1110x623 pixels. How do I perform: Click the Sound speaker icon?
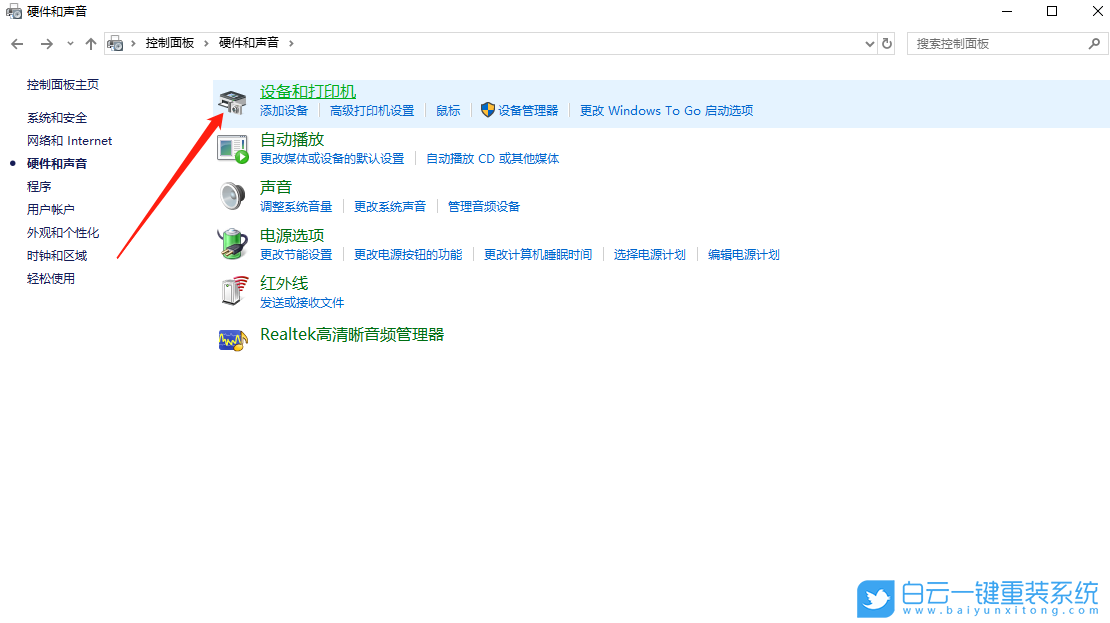click(x=232, y=194)
